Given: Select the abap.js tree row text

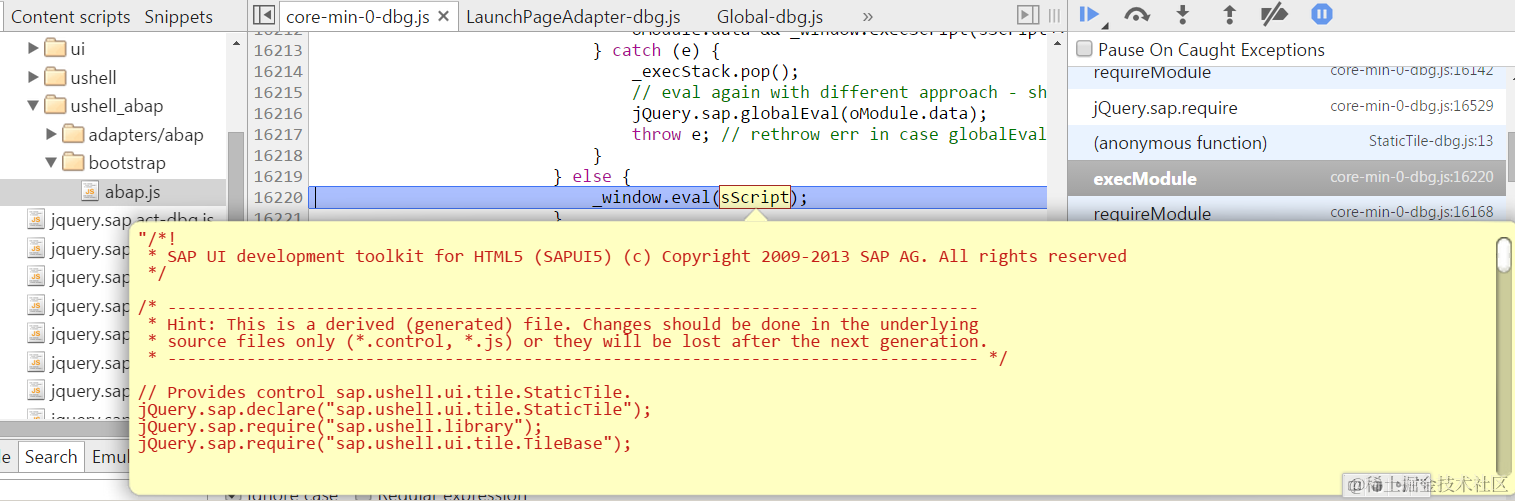Looking at the screenshot, I should pos(132,191).
